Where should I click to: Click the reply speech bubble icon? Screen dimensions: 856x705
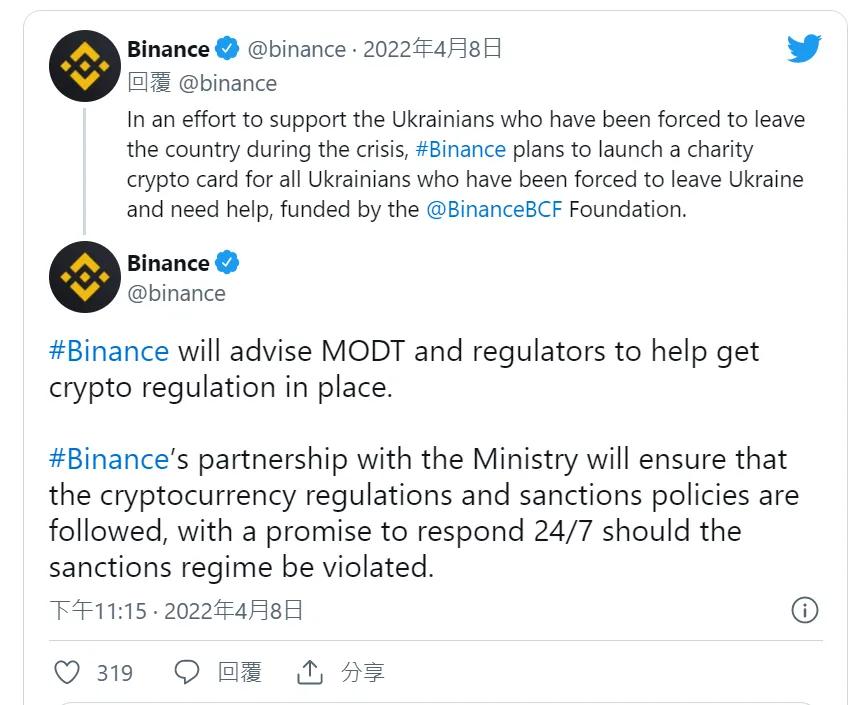(x=187, y=672)
